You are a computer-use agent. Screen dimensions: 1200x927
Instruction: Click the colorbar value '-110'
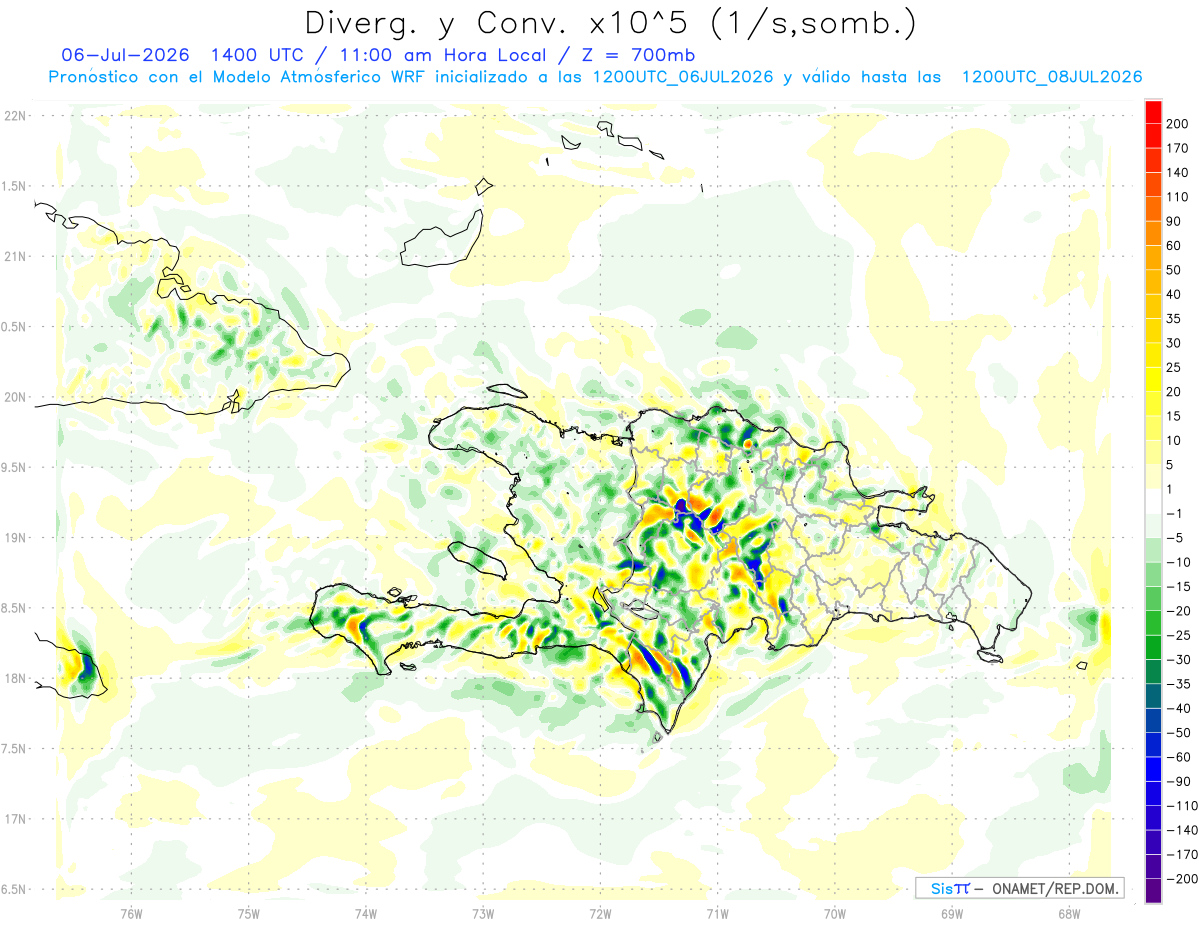1181,806
